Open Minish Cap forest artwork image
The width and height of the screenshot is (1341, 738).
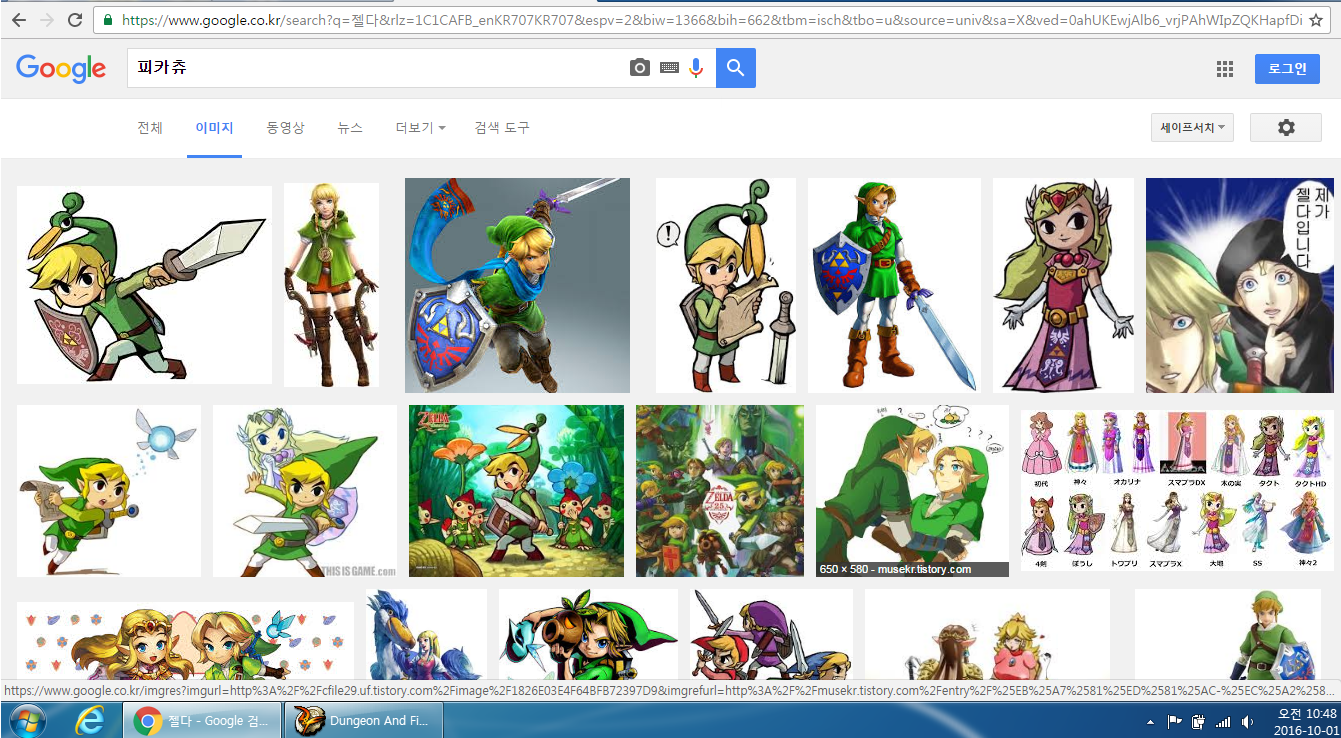point(516,491)
